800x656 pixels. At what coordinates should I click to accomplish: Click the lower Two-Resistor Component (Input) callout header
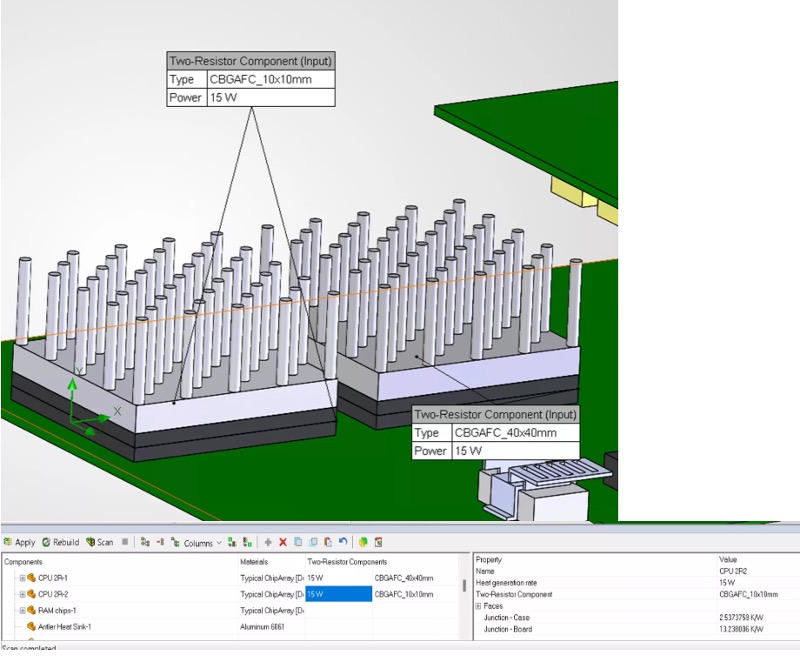[495, 415]
